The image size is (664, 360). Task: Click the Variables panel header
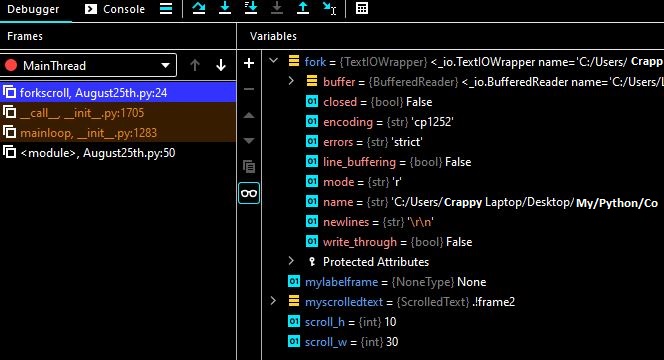click(273, 36)
